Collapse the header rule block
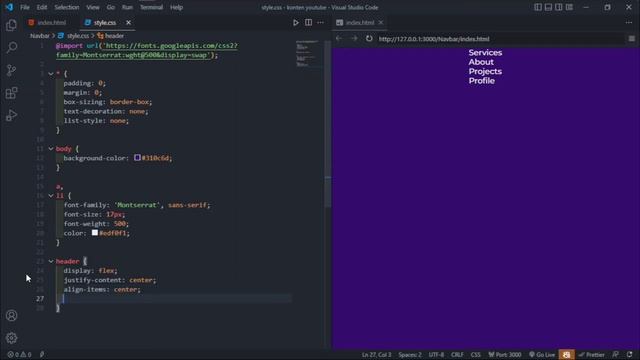Screen dimensions: 640x360 (x=51, y=261)
